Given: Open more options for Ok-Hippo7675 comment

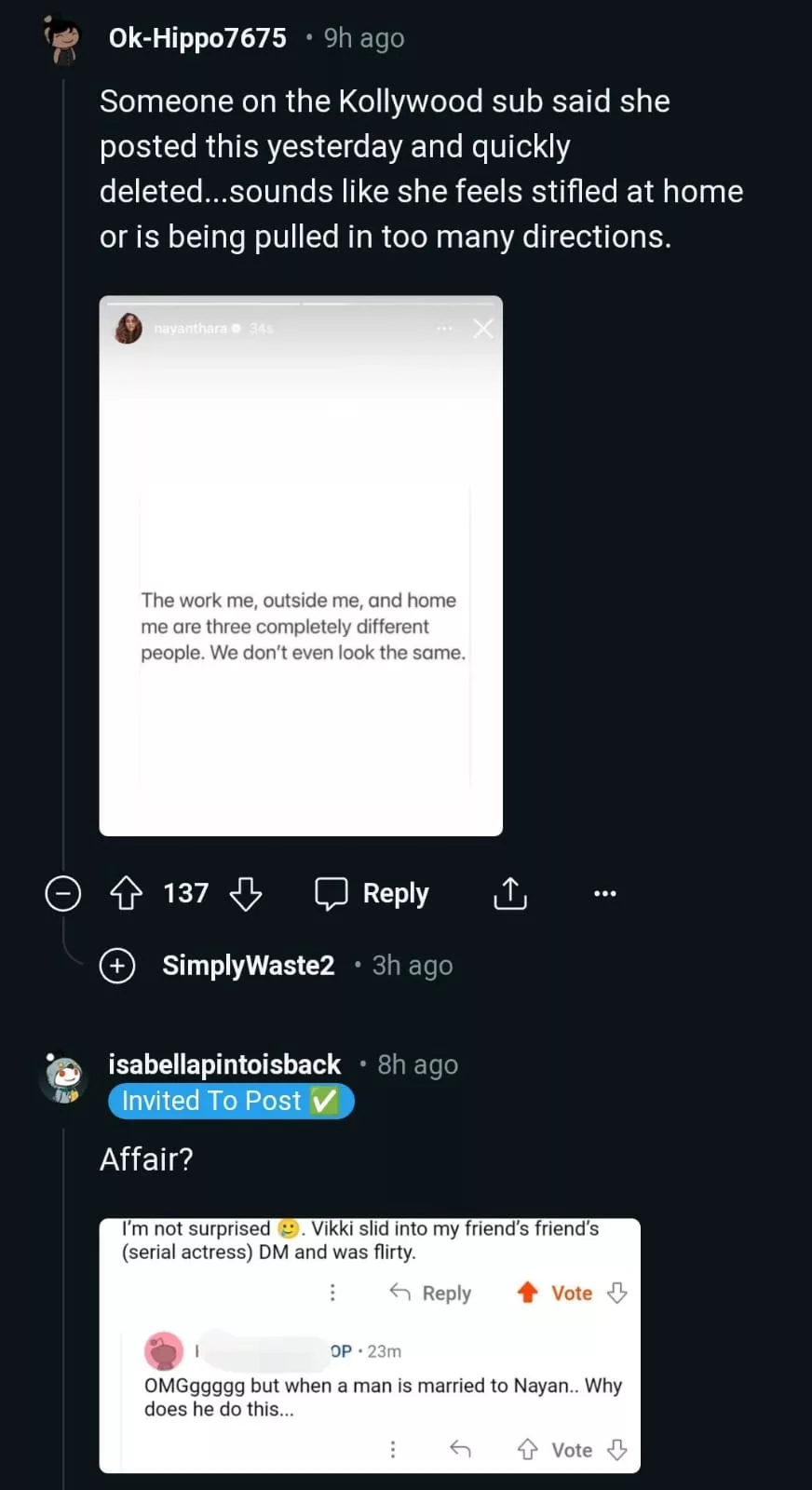Looking at the screenshot, I should coord(604,893).
